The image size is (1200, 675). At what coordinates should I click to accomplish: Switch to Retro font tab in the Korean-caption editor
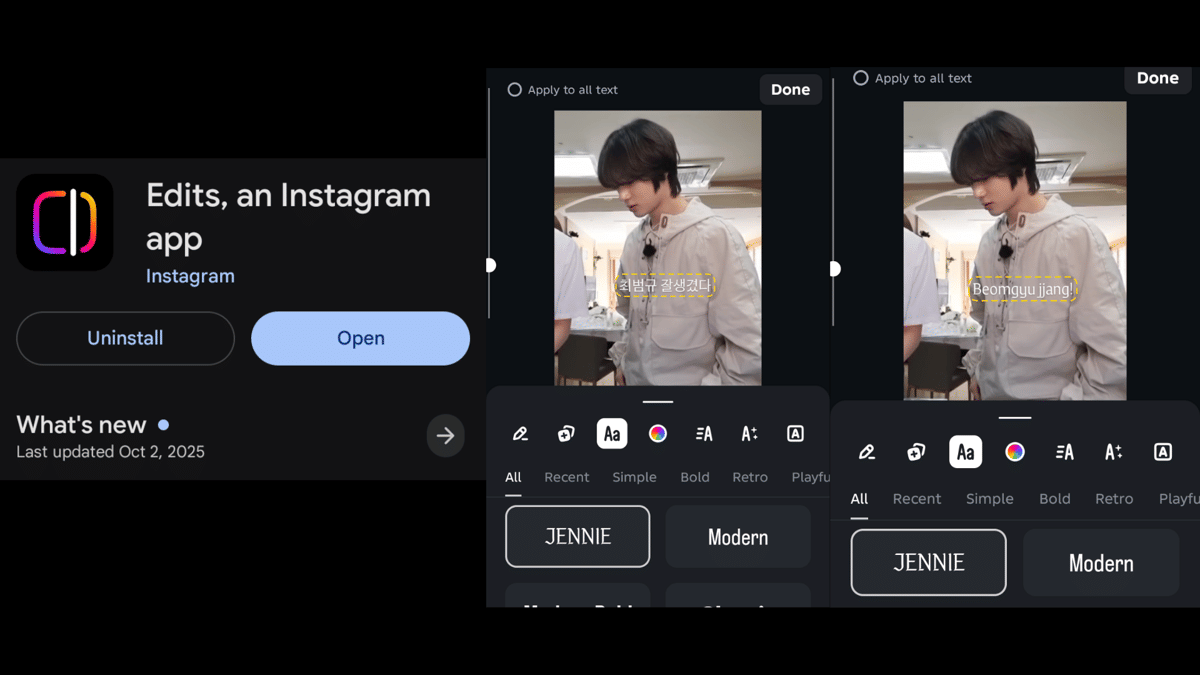click(x=749, y=477)
